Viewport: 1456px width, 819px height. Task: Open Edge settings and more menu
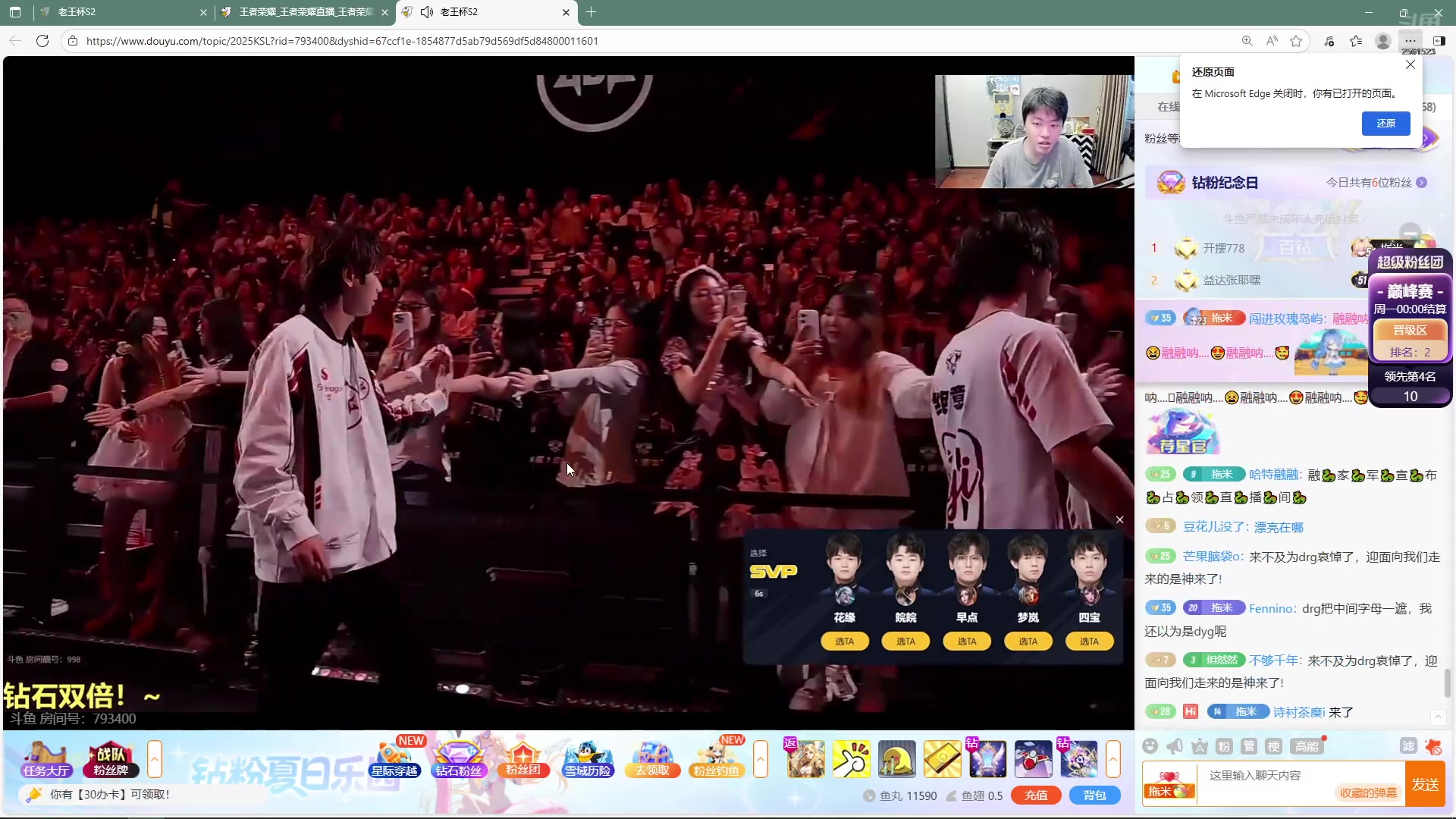click(1410, 41)
